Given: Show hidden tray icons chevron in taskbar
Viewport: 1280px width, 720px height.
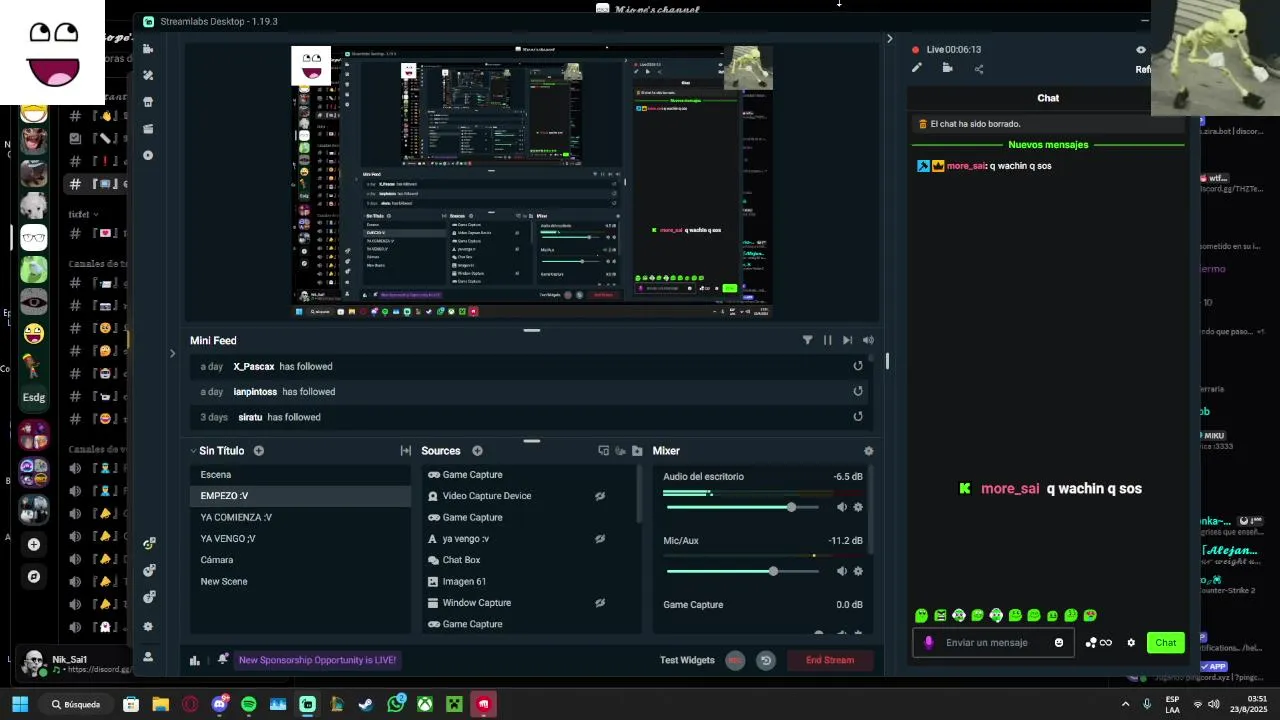Looking at the screenshot, I should coord(1126,704).
